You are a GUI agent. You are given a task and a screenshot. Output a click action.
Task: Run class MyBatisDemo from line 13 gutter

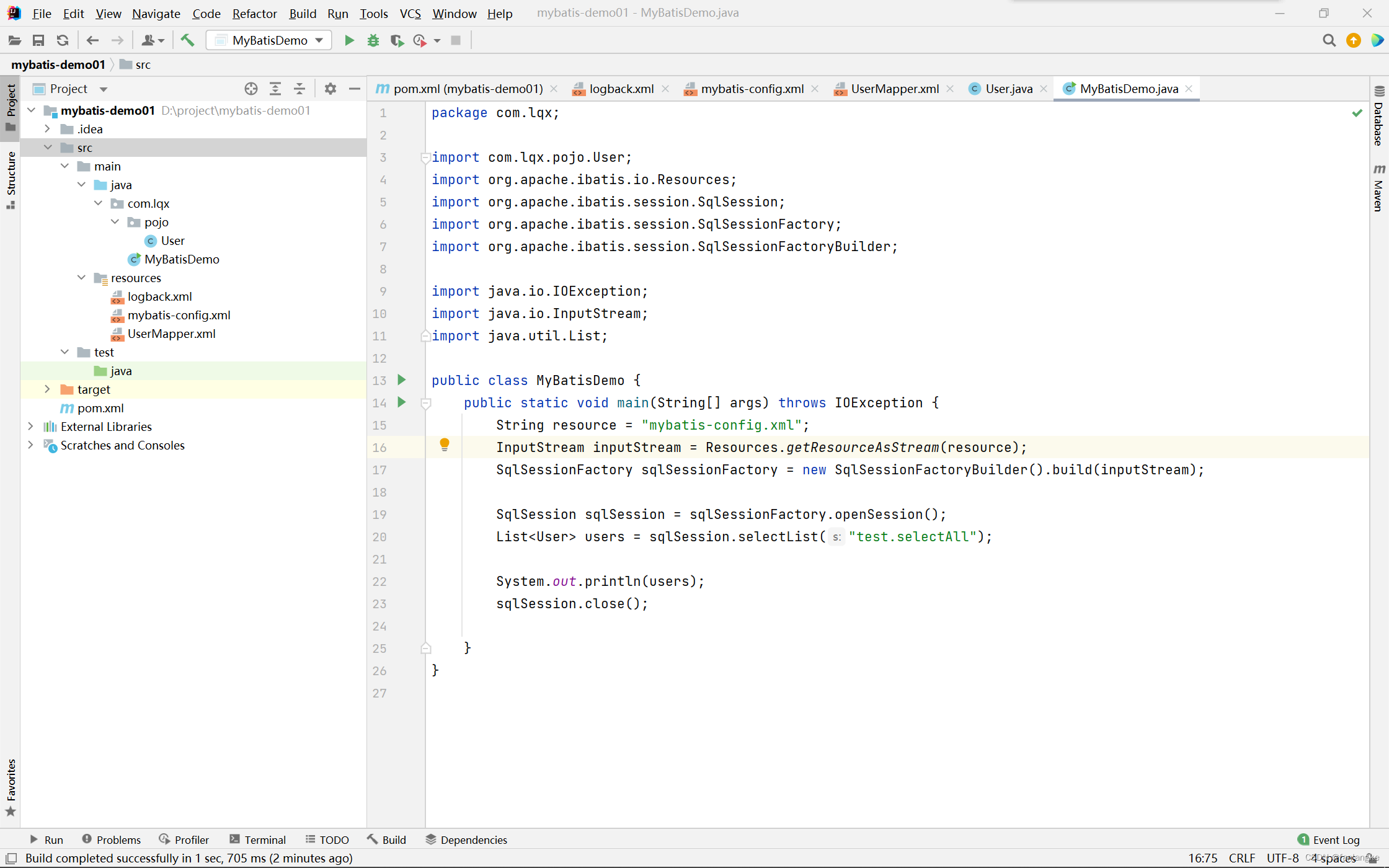402,379
